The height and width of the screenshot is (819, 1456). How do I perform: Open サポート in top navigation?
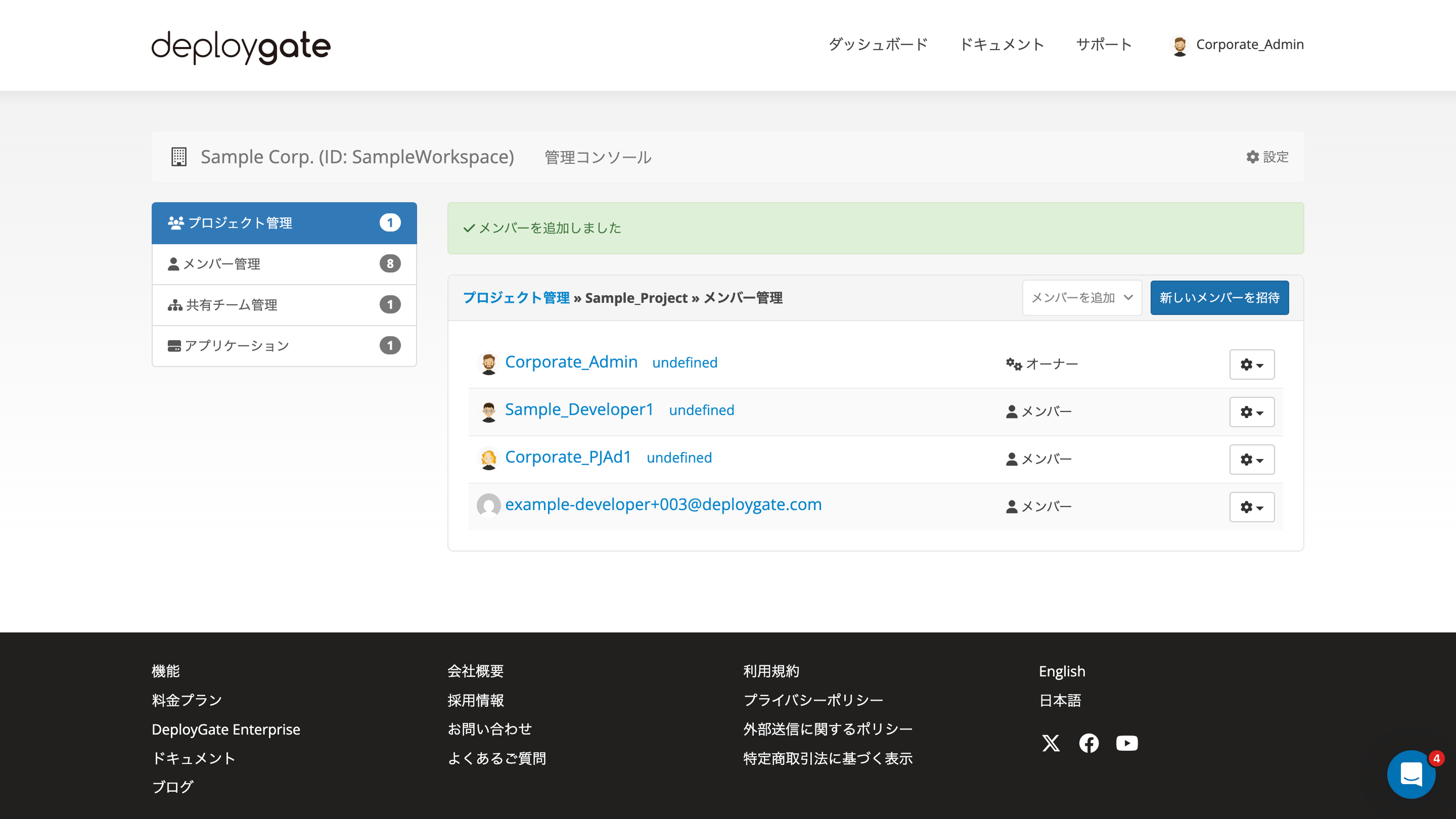pyautogui.click(x=1103, y=44)
